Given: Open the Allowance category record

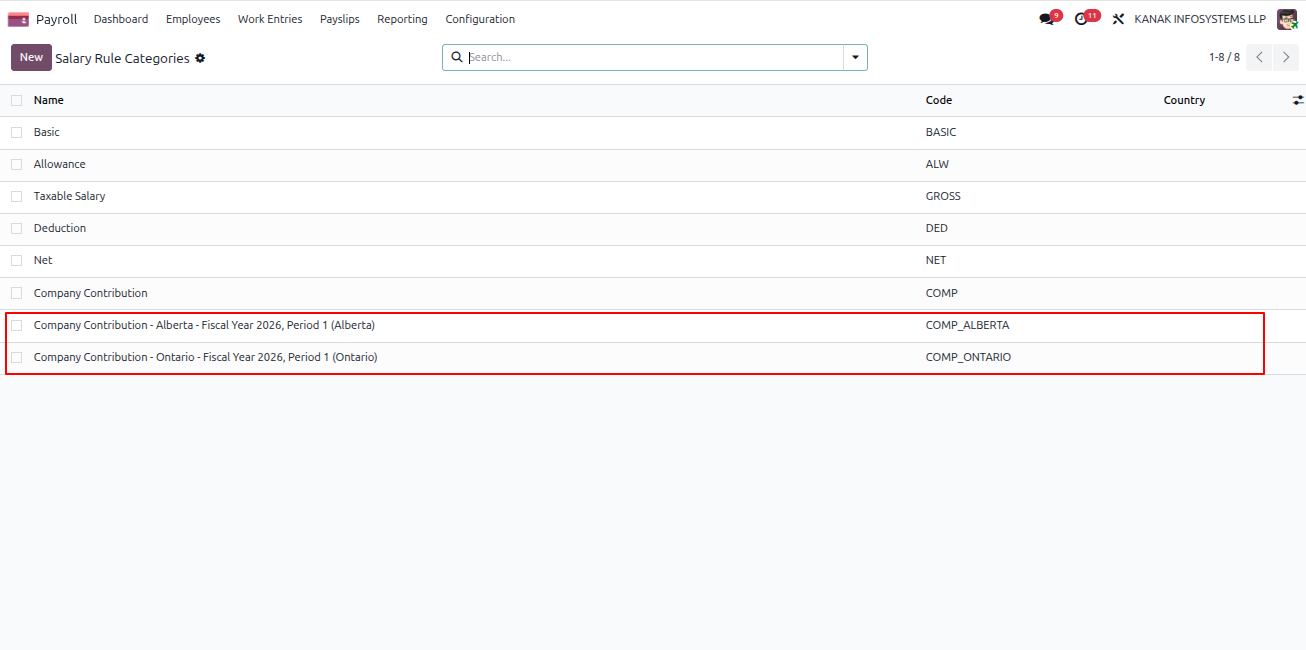Looking at the screenshot, I should [x=60, y=164].
